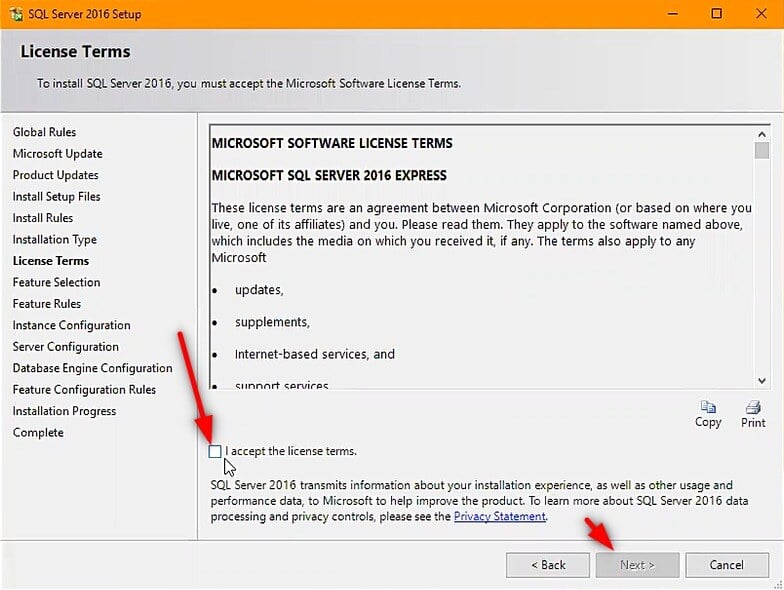The image size is (784, 590).
Task: Close the SQL Server 2016 Setup window
Action: [x=761, y=14]
